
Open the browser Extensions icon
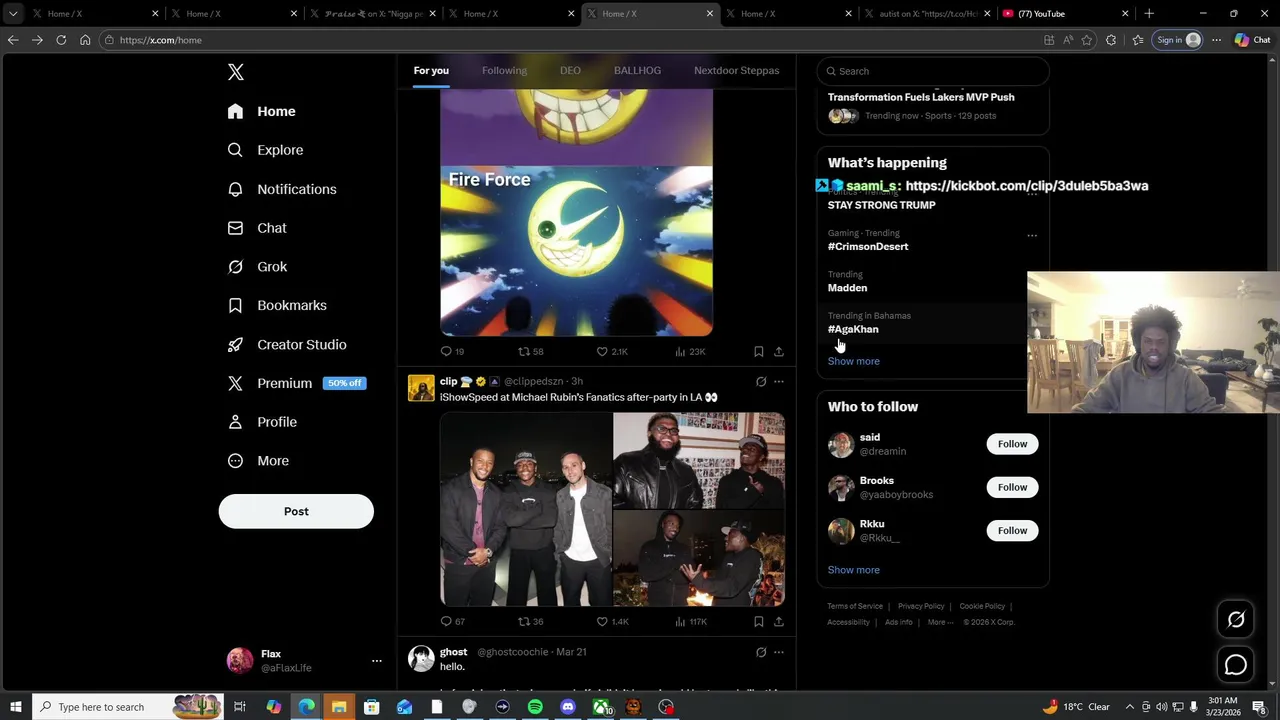[1111, 40]
